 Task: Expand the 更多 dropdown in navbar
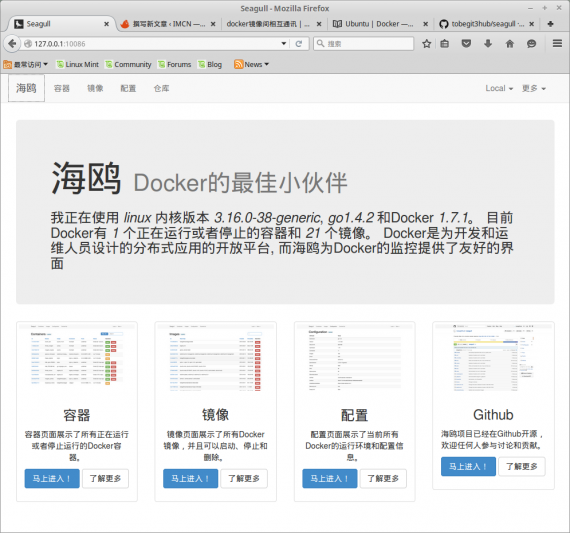[534, 88]
